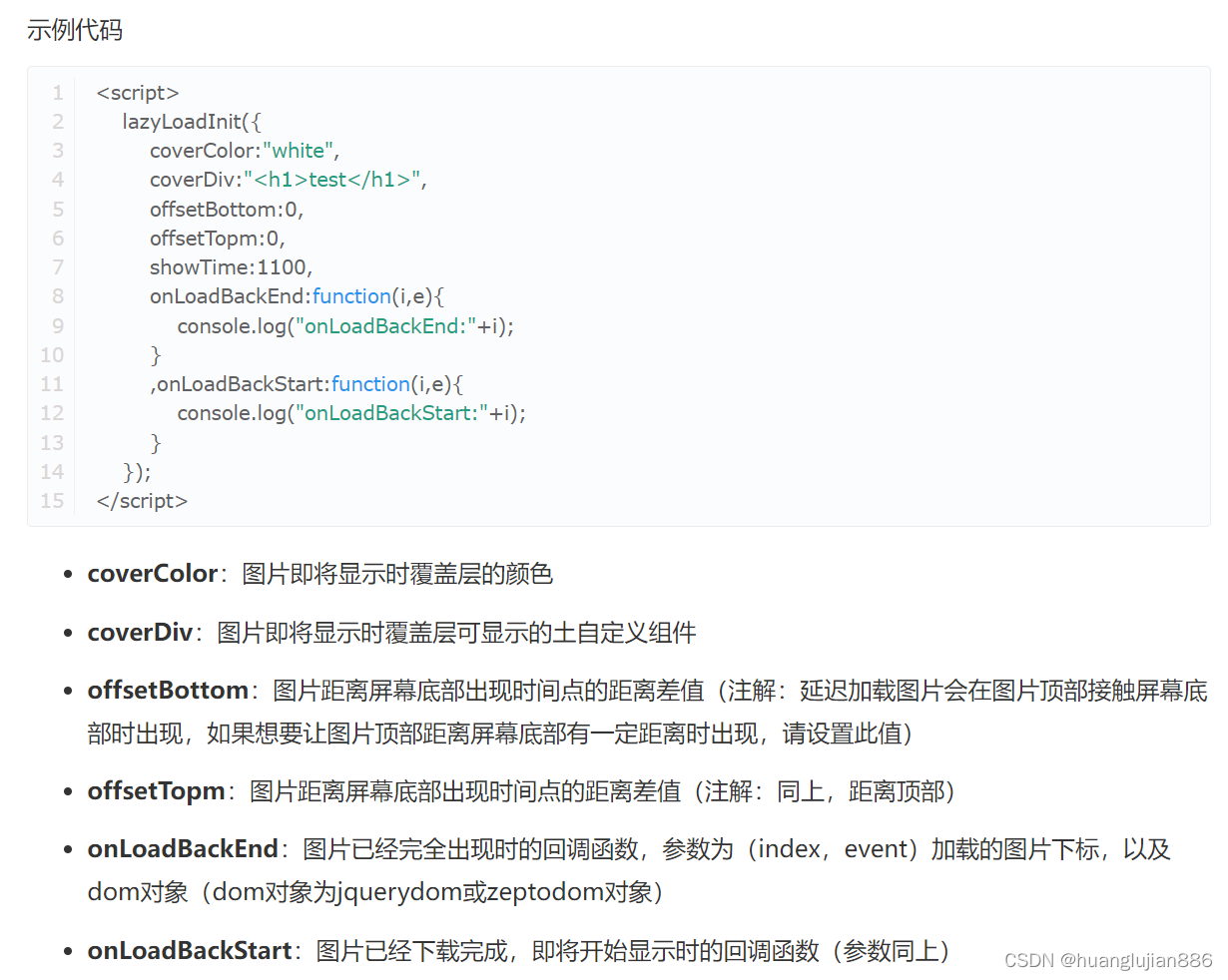Click line number 8 in the code block

(x=57, y=295)
